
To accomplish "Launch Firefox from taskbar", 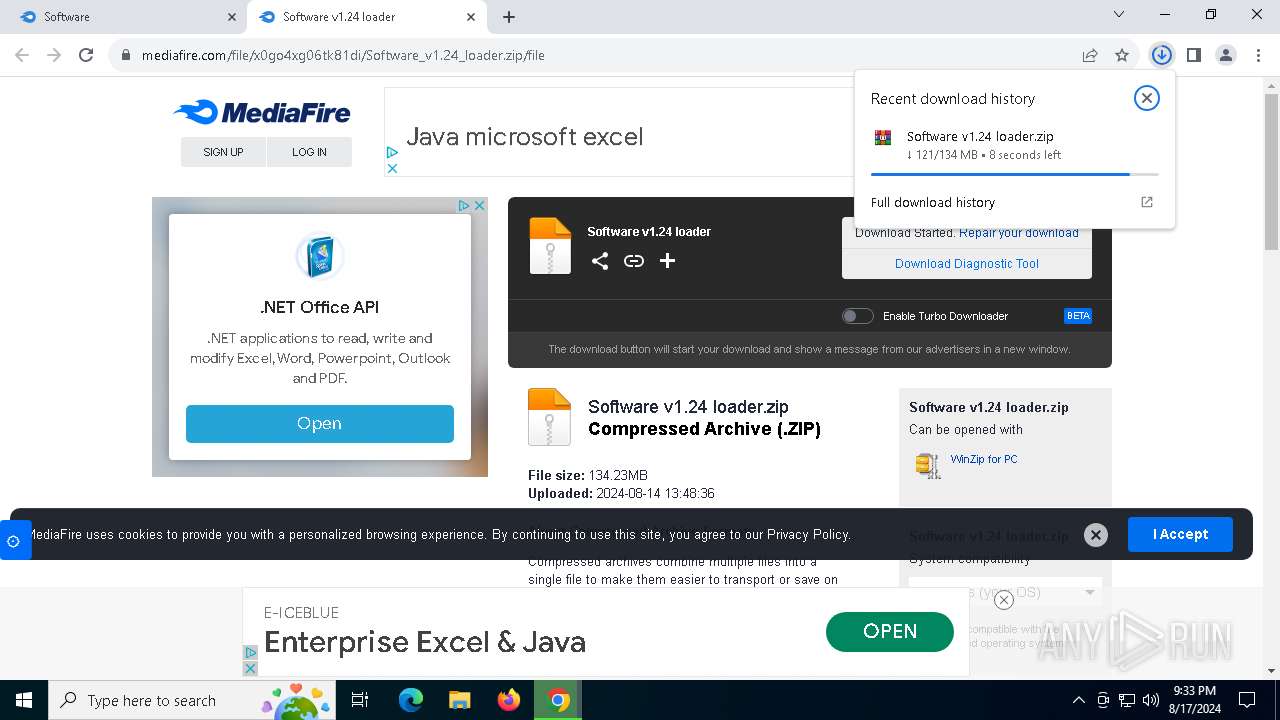I will tap(509, 700).
